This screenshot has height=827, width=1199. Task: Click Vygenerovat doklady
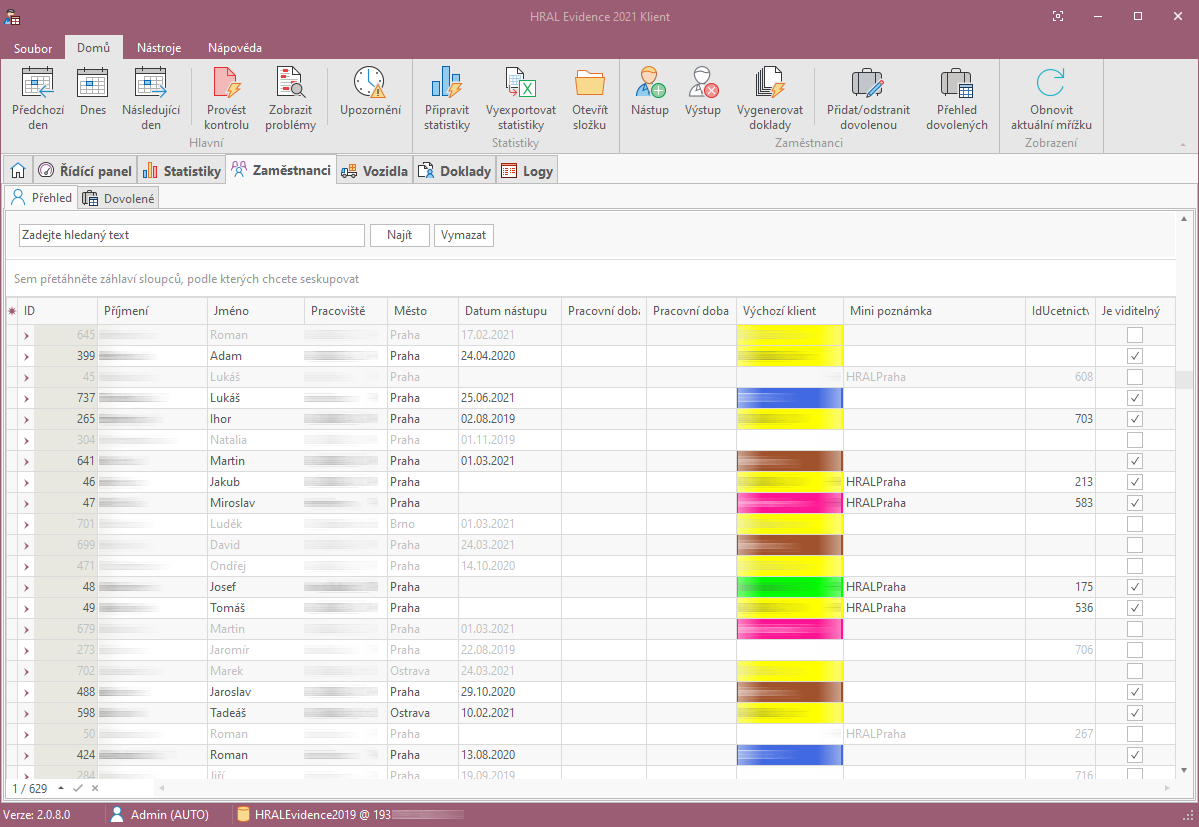point(770,99)
